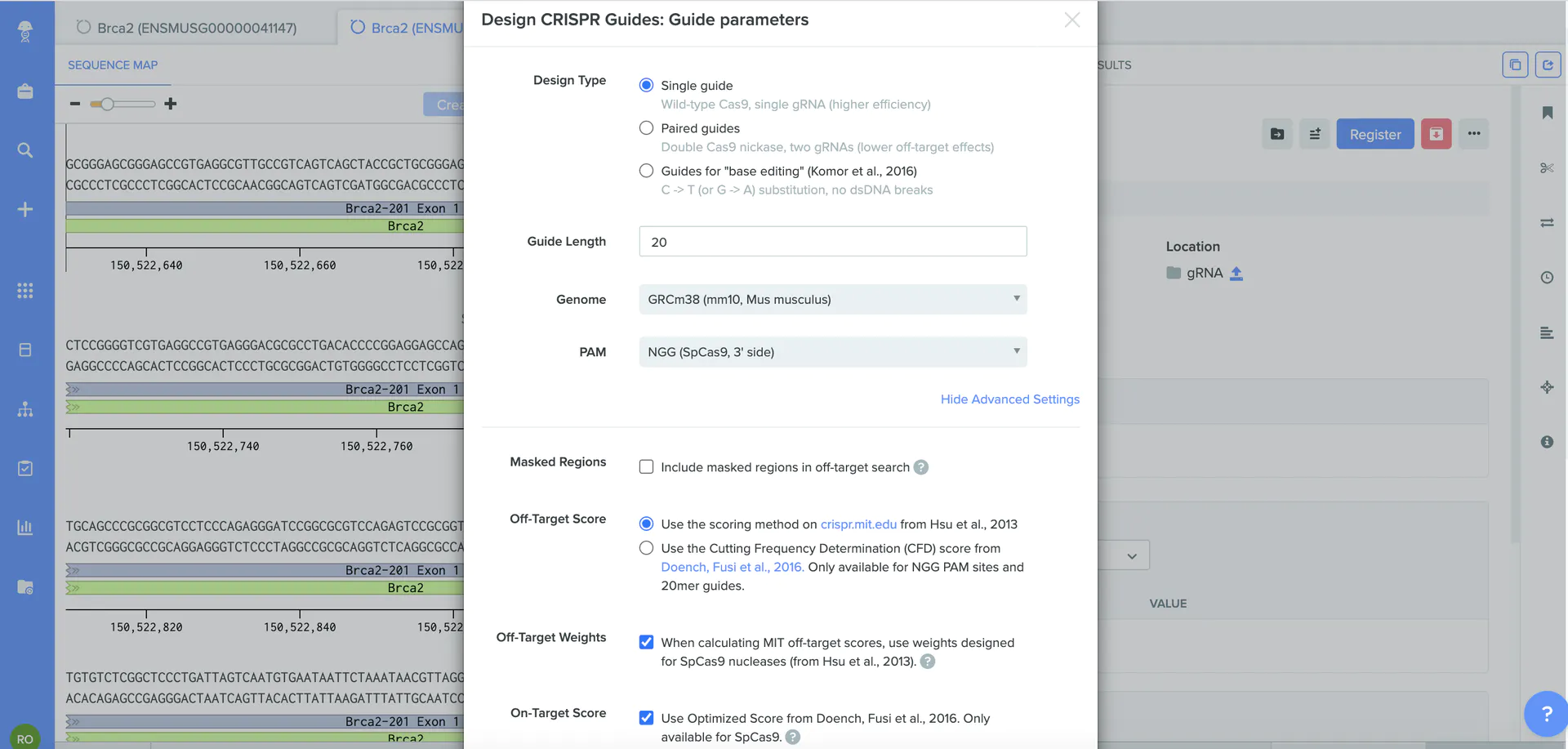Open the history clock icon
This screenshot has height=749, width=1568.
[x=1547, y=278]
